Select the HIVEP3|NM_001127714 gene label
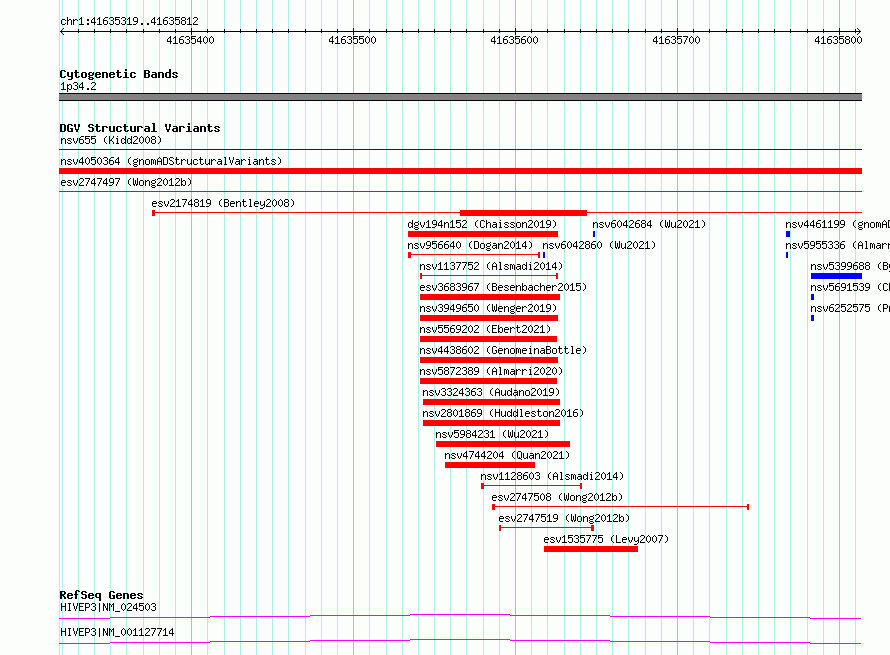Screen dimensions: 890x655 point(117,632)
